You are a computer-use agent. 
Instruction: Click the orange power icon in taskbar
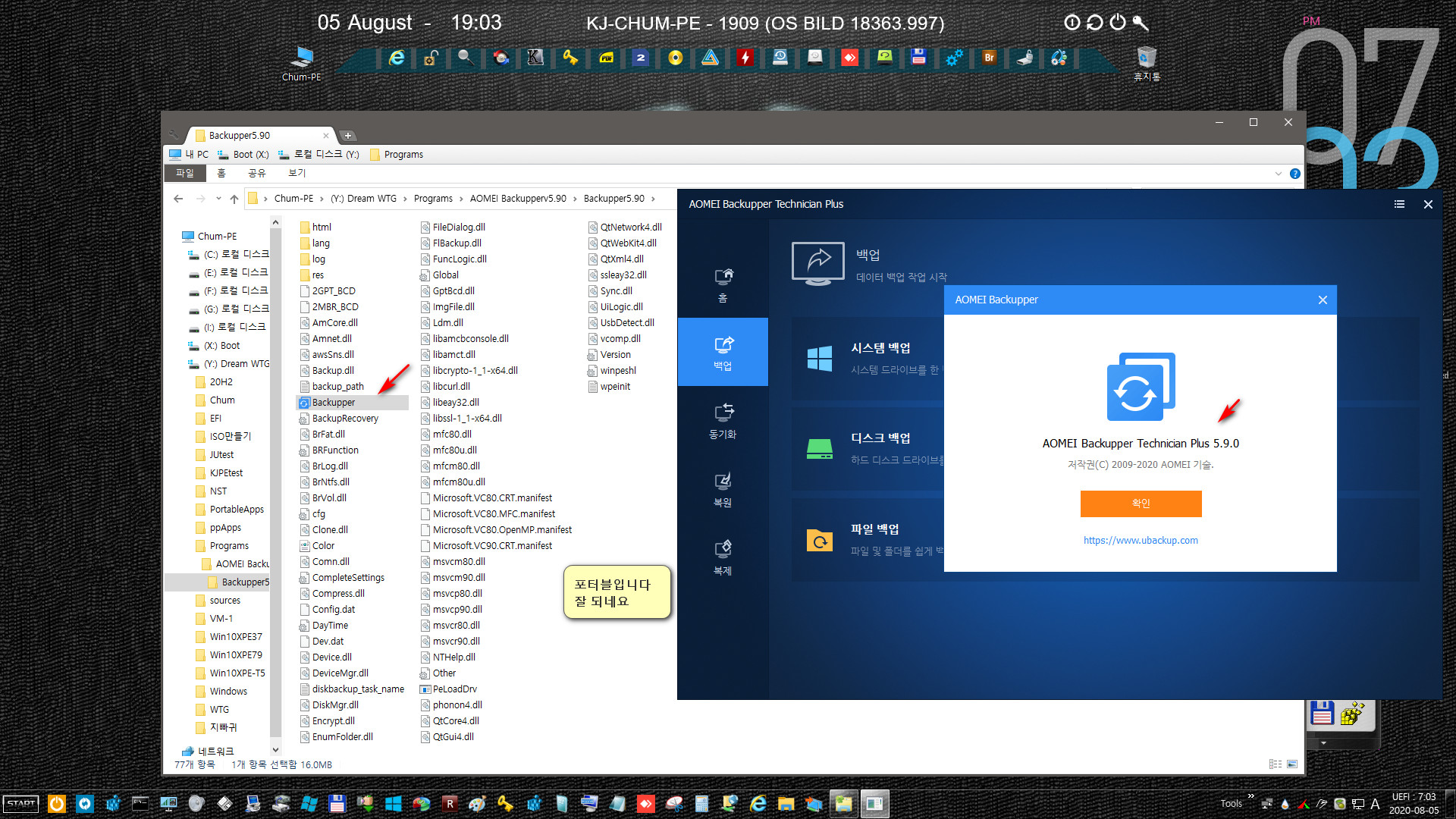(57, 803)
